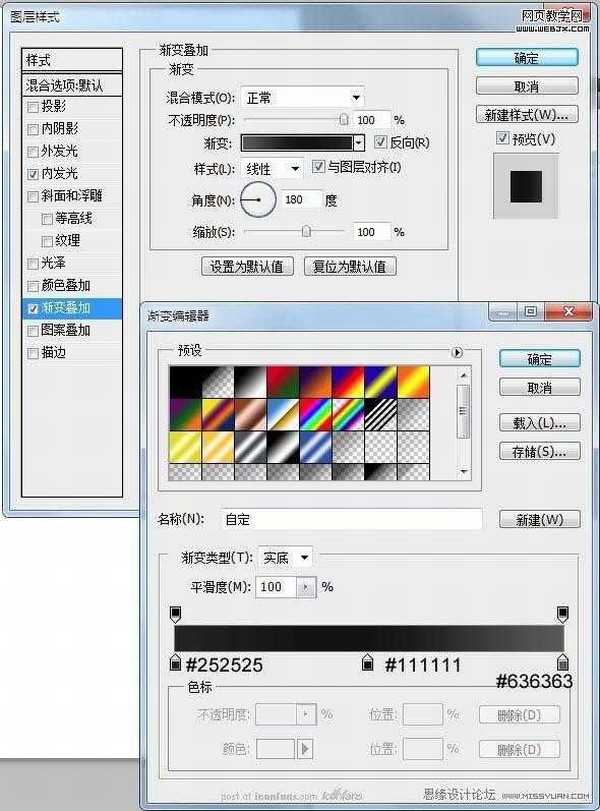Click the gradient bar in the editor
Screen dimensions: 600x811
(x=369, y=638)
